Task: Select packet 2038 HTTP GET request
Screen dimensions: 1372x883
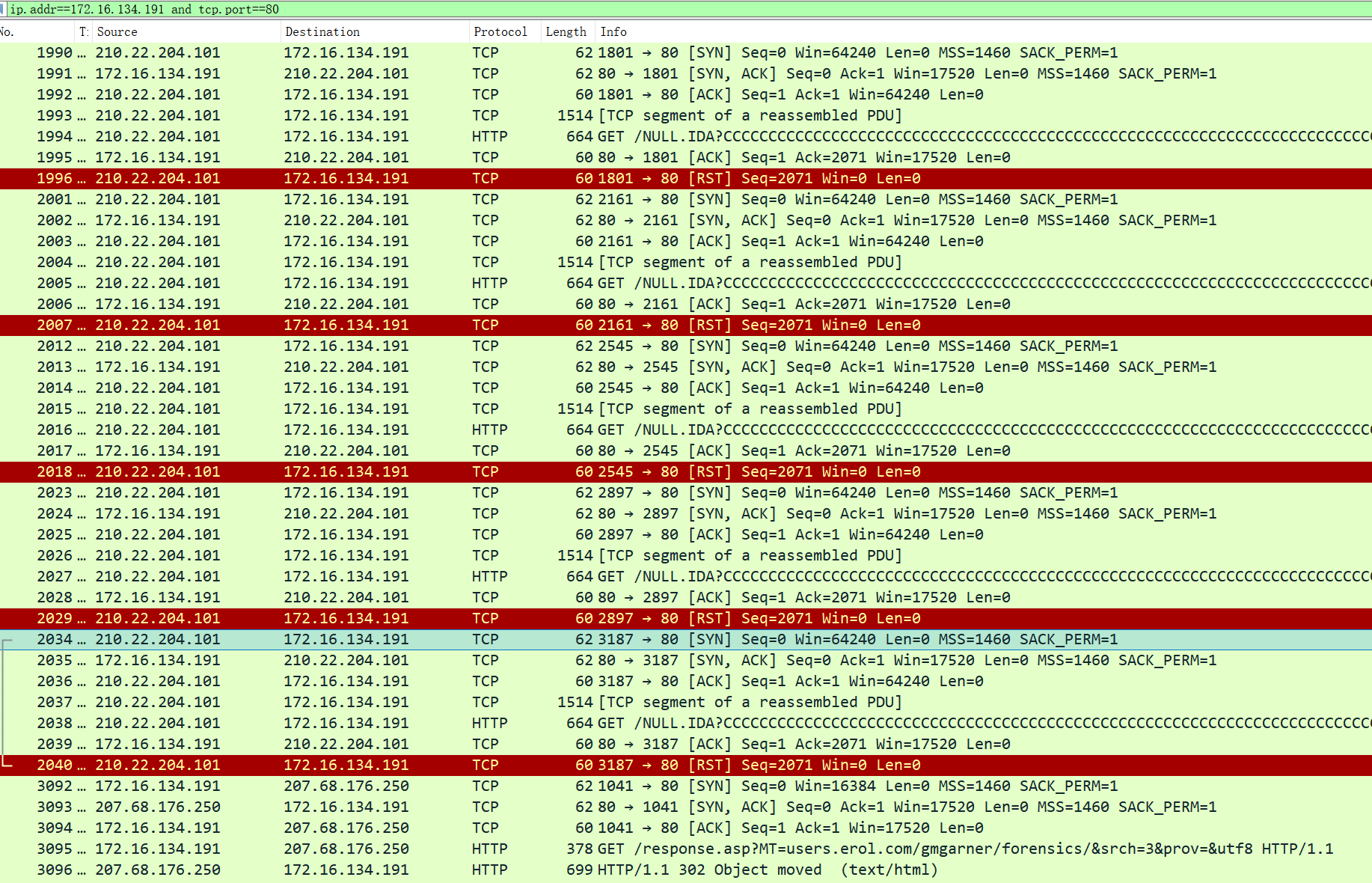Action: [x=686, y=723]
